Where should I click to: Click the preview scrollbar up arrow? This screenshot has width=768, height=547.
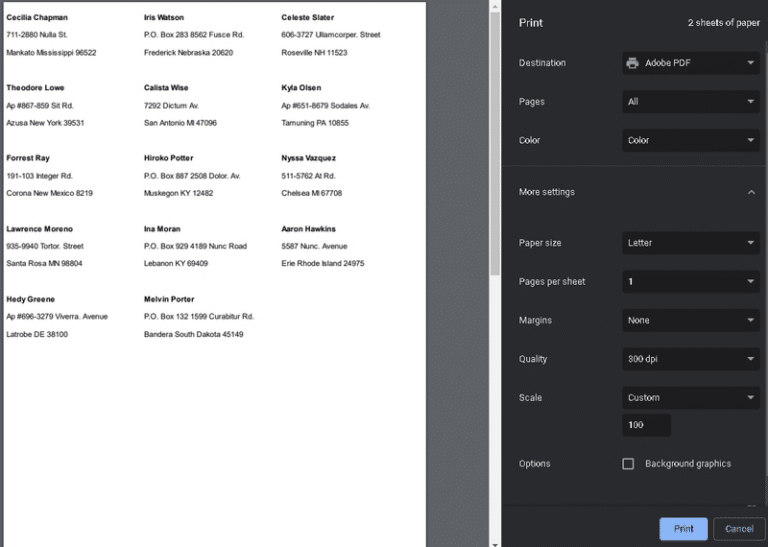click(x=495, y=6)
